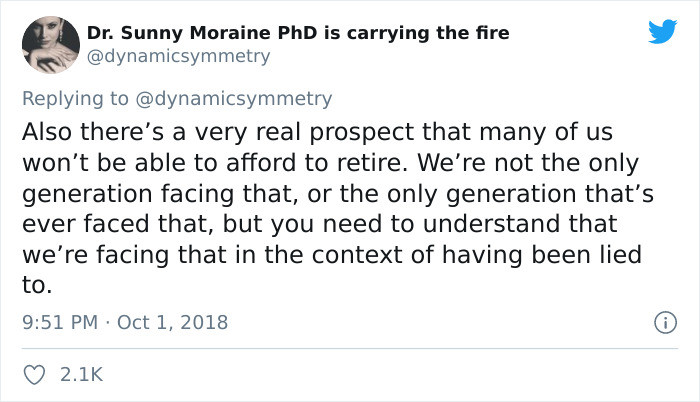This screenshot has width=700, height=402.
Task: Follow the @dynamicsymmetry mention after 'Replying to'
Action: point(233,99)
